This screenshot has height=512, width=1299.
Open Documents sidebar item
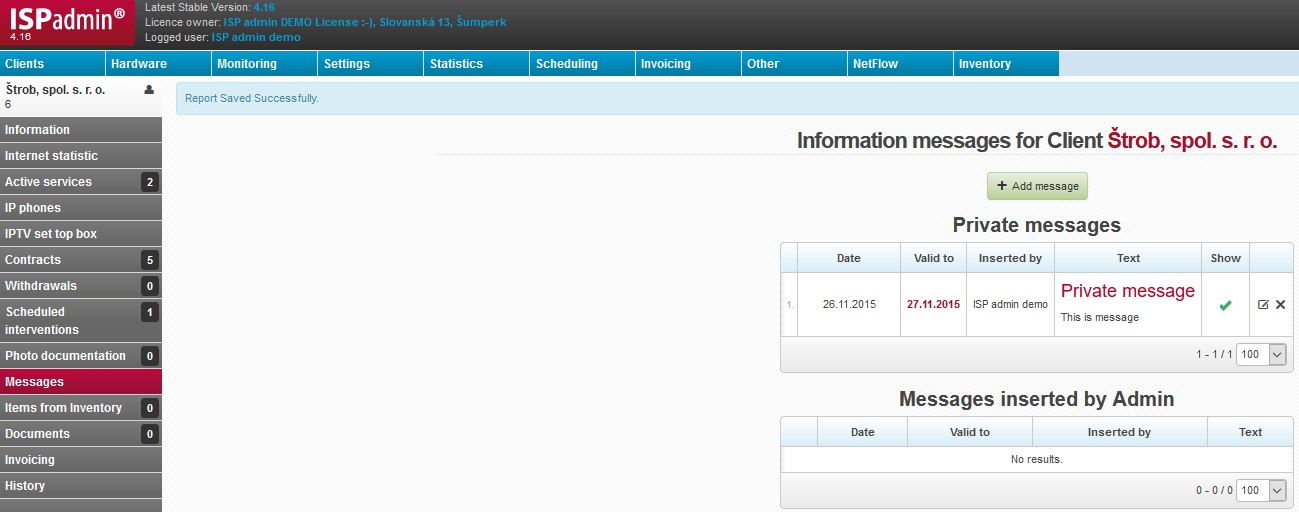[x=81, y=434]
